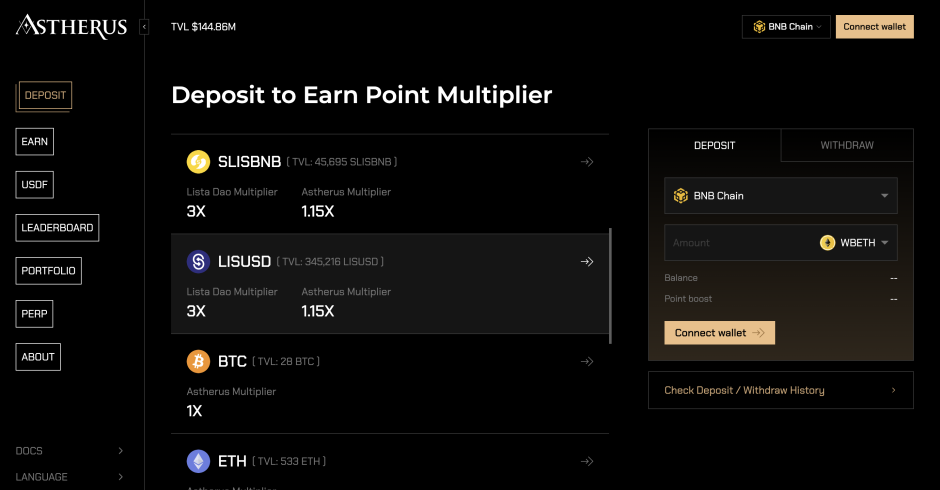Click the arrow on the SLISBNB row
Image resolution: width=940 pixels, height=490 pixels.
[x=587, y=162]
